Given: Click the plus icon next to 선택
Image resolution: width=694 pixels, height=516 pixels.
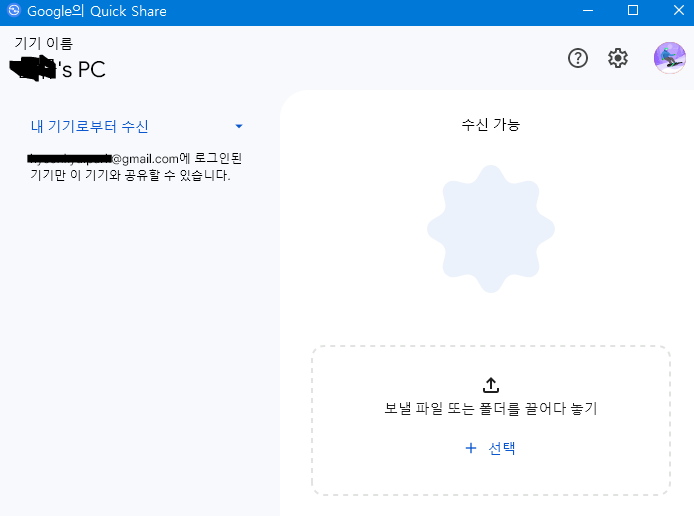Looking at the screenshot, I should [471, 448].
